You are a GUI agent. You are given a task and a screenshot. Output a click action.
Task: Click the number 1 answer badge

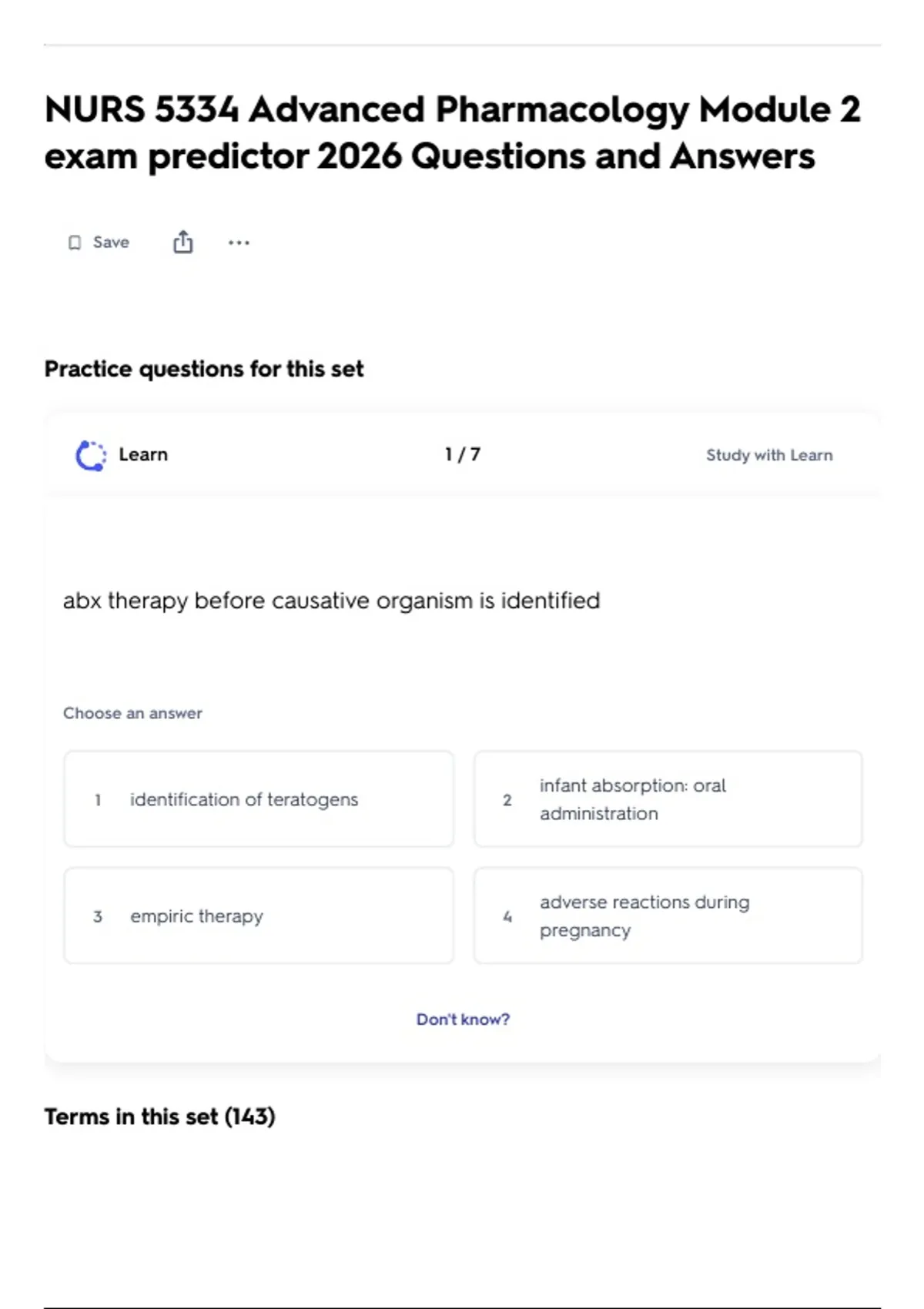(98, 800)
